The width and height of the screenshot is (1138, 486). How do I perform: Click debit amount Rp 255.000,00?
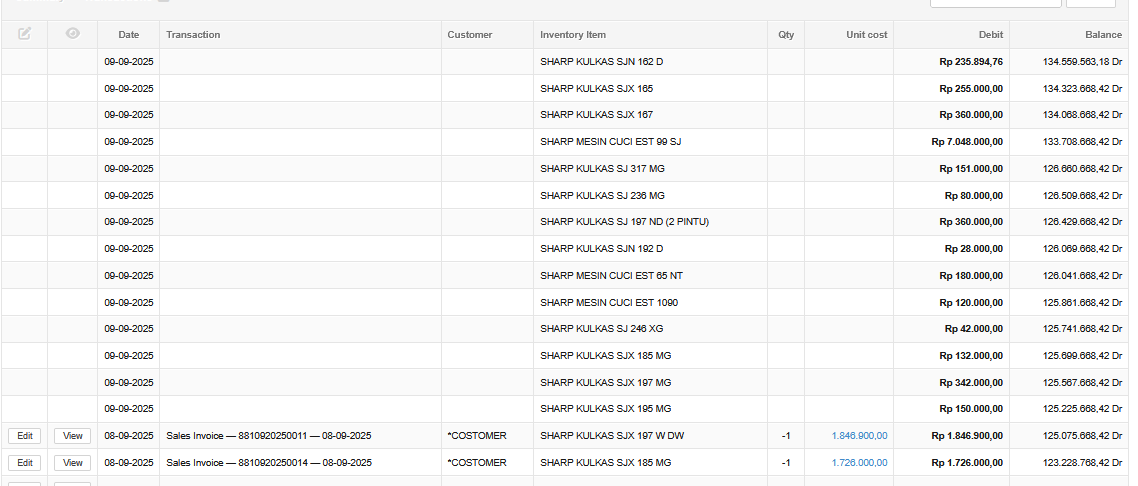pos(971,88)
